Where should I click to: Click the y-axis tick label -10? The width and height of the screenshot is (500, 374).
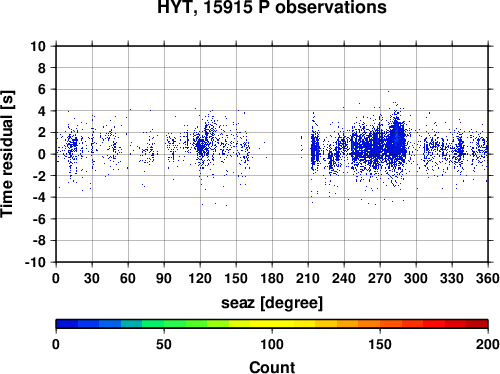pos(35,262)
